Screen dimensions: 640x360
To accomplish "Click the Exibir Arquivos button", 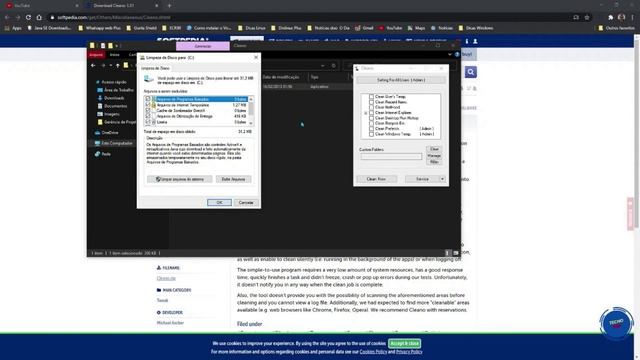I will click(x=233, y=179).
